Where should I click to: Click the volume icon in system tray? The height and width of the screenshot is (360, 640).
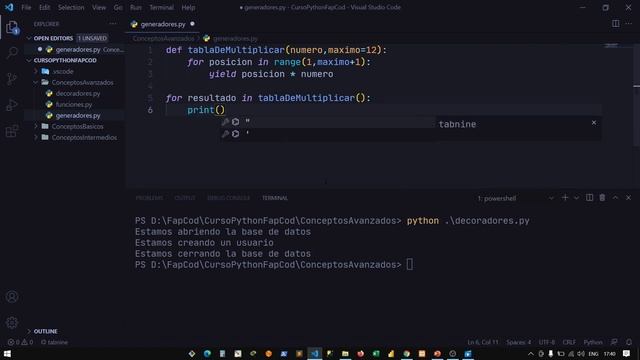tap(580, 353)
